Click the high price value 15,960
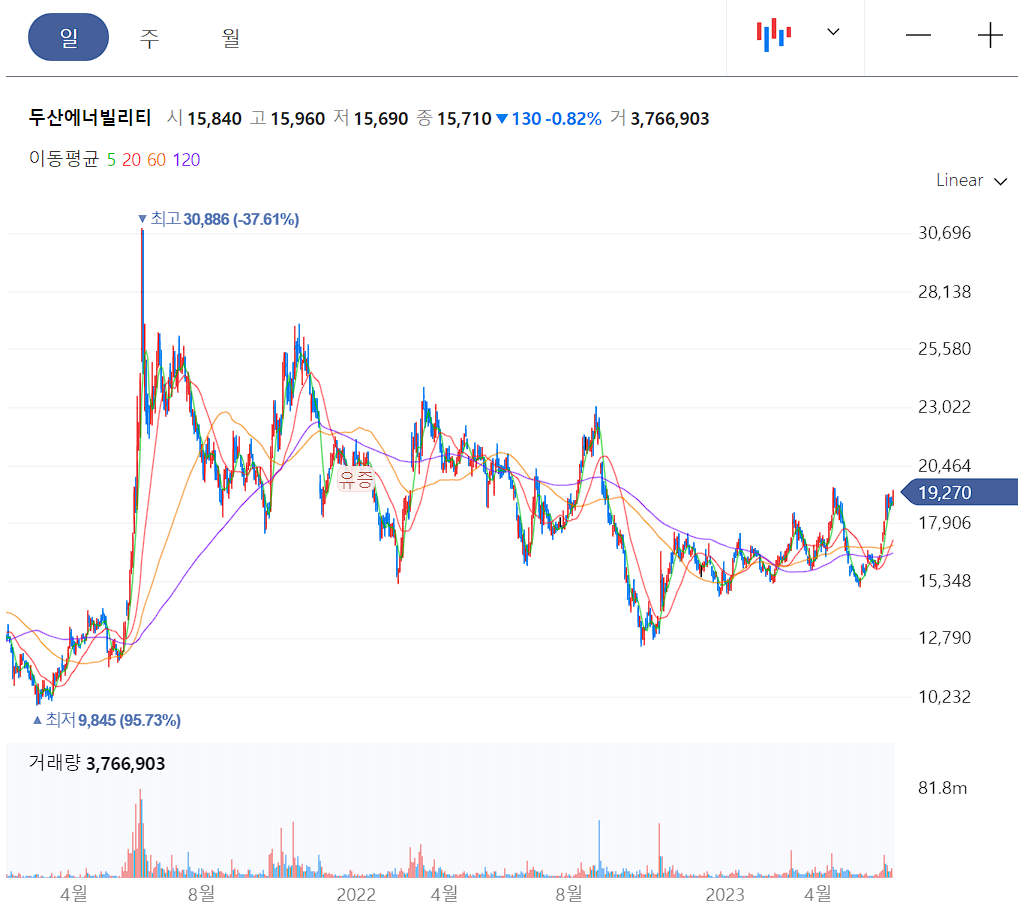The height and width of the screenshot is (919, 1018). [x=297, y=119]
